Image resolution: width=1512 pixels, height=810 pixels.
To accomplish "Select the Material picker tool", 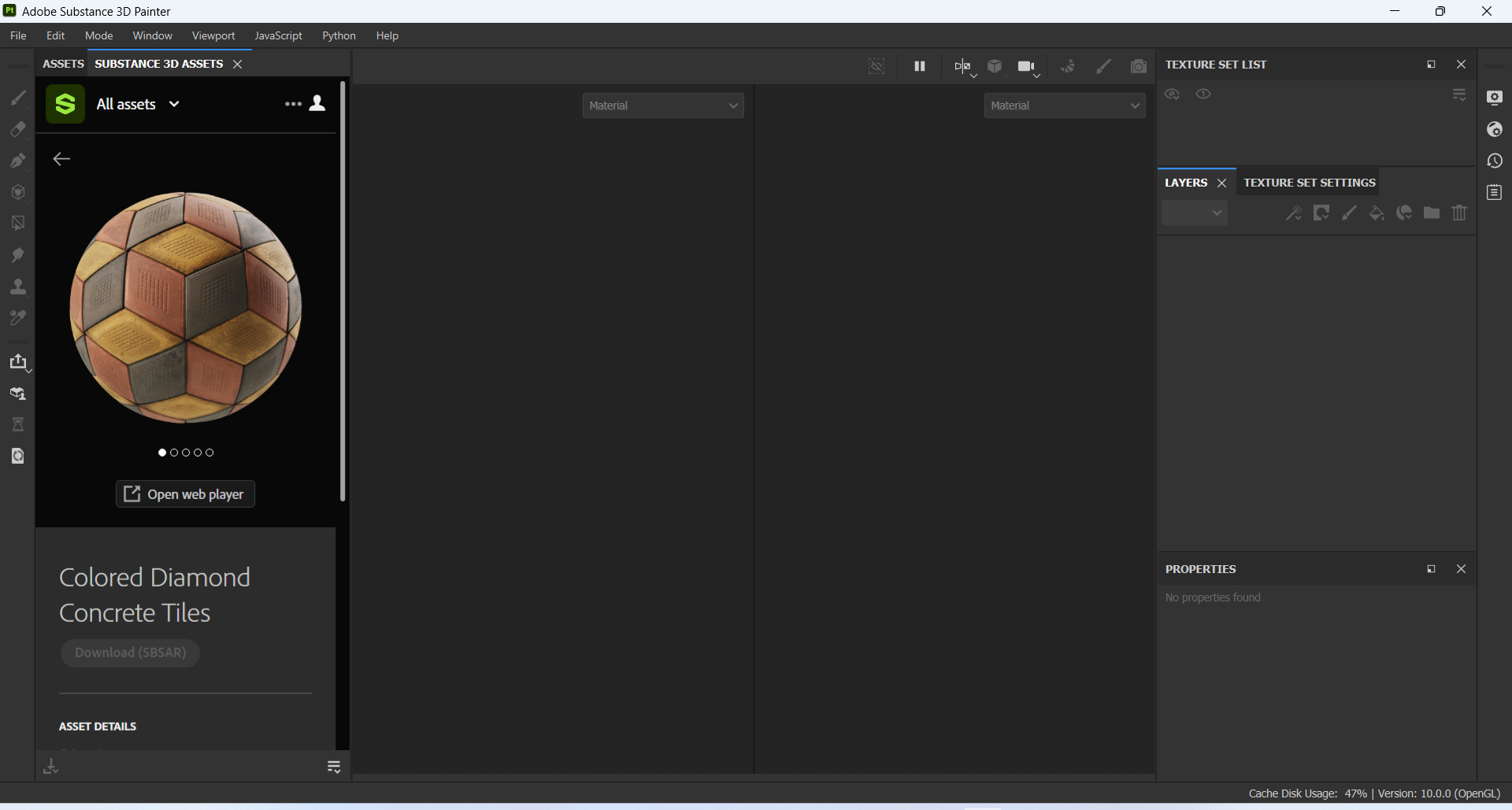I will click(x=18, y=318).
